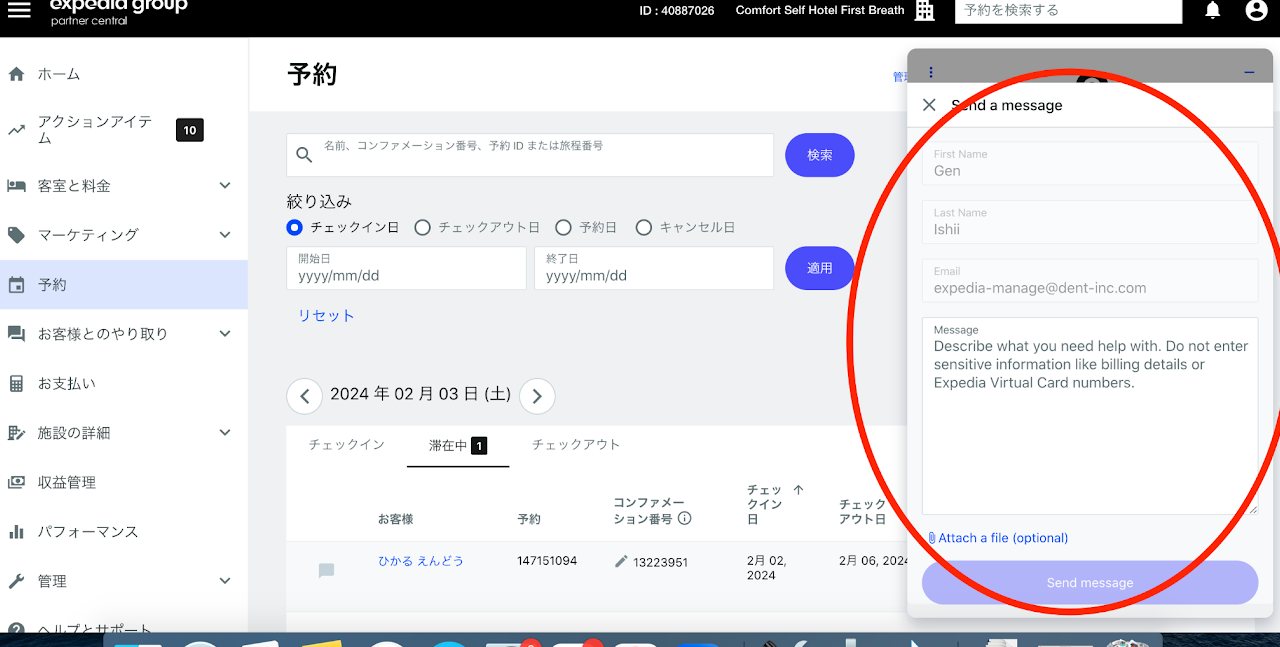Click the property building icon
Viewport: 1280px width, 647px height.
pos(925,11)
